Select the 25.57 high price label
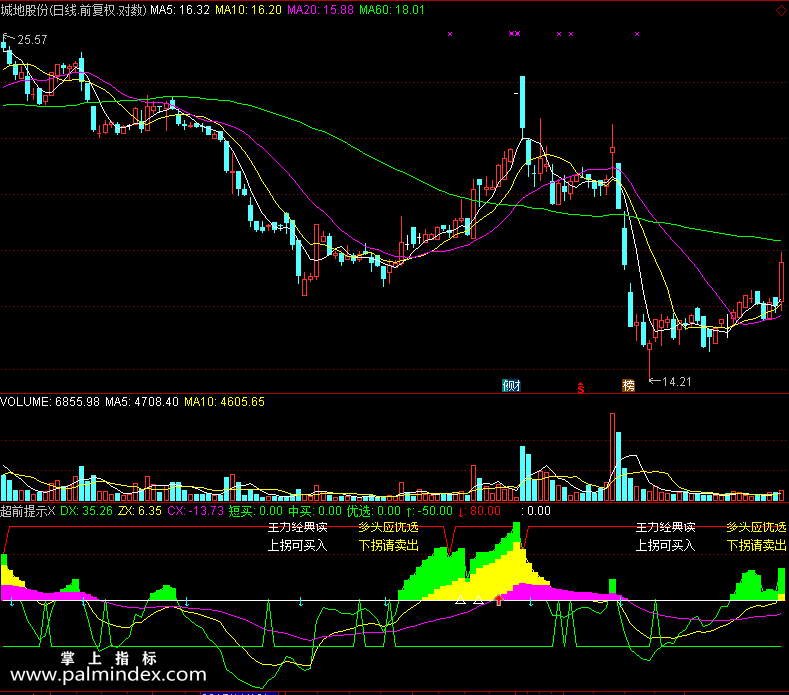Viewport: 789px width, 695px height. 32,40
